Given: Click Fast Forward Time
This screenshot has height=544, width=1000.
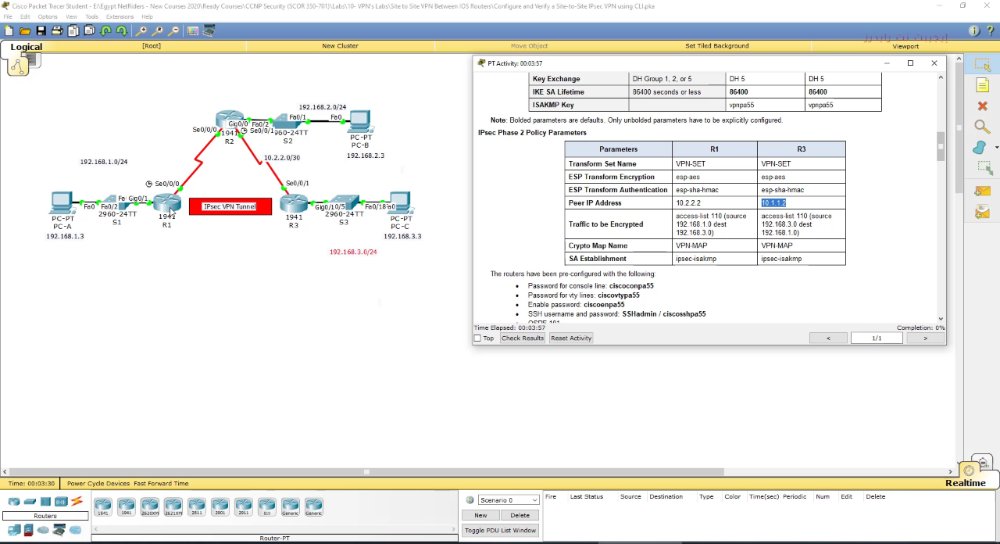Looking at the screenshot, I should click(161, 483).
